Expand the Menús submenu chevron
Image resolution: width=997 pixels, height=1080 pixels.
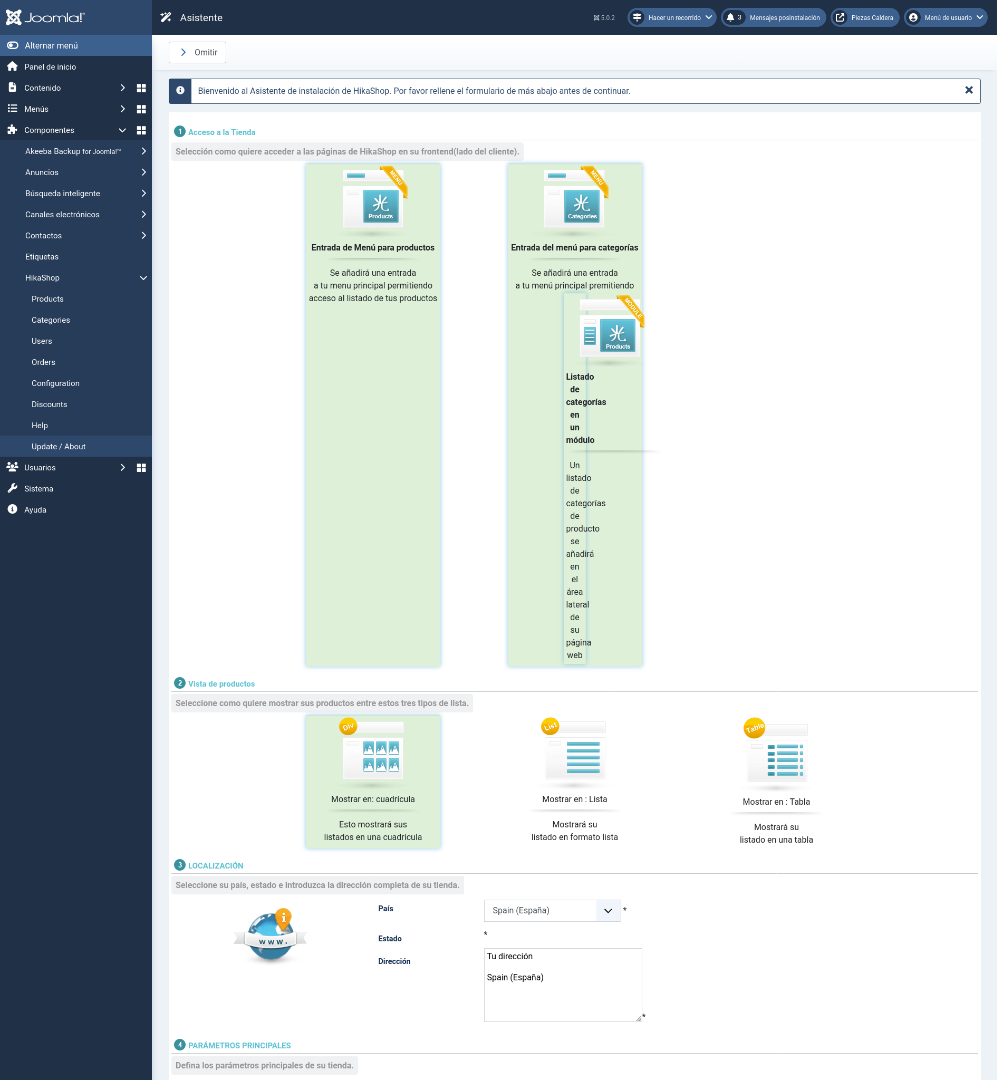(x=123, y=109)
